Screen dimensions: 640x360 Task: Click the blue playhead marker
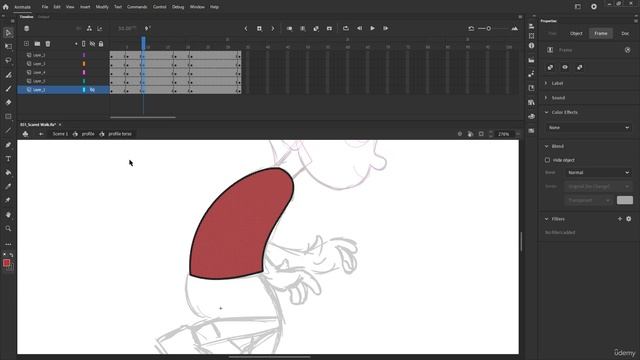[x=143, y=42]
